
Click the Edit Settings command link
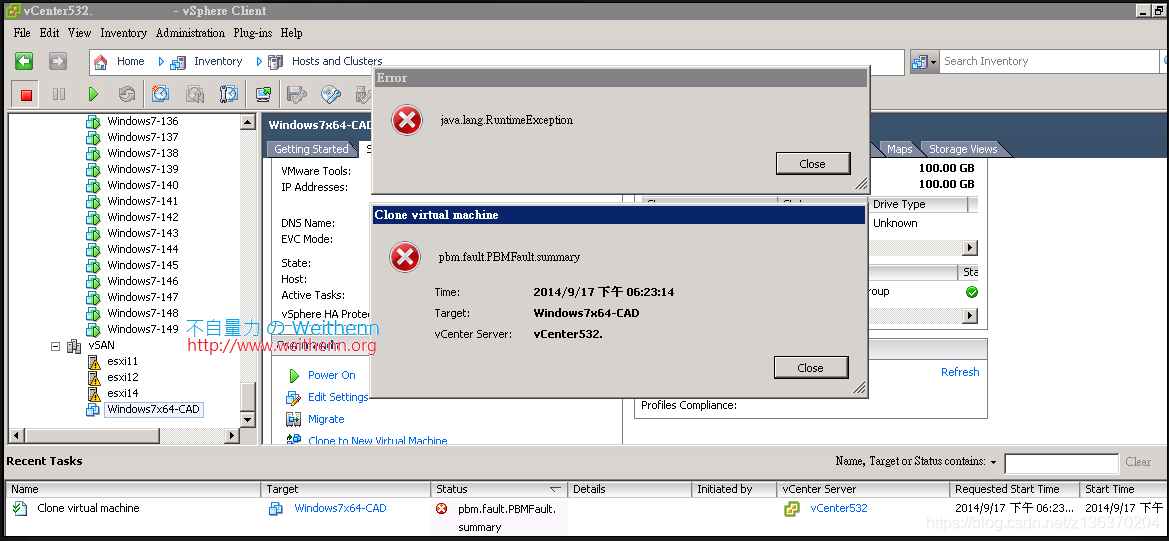(338, 397)
